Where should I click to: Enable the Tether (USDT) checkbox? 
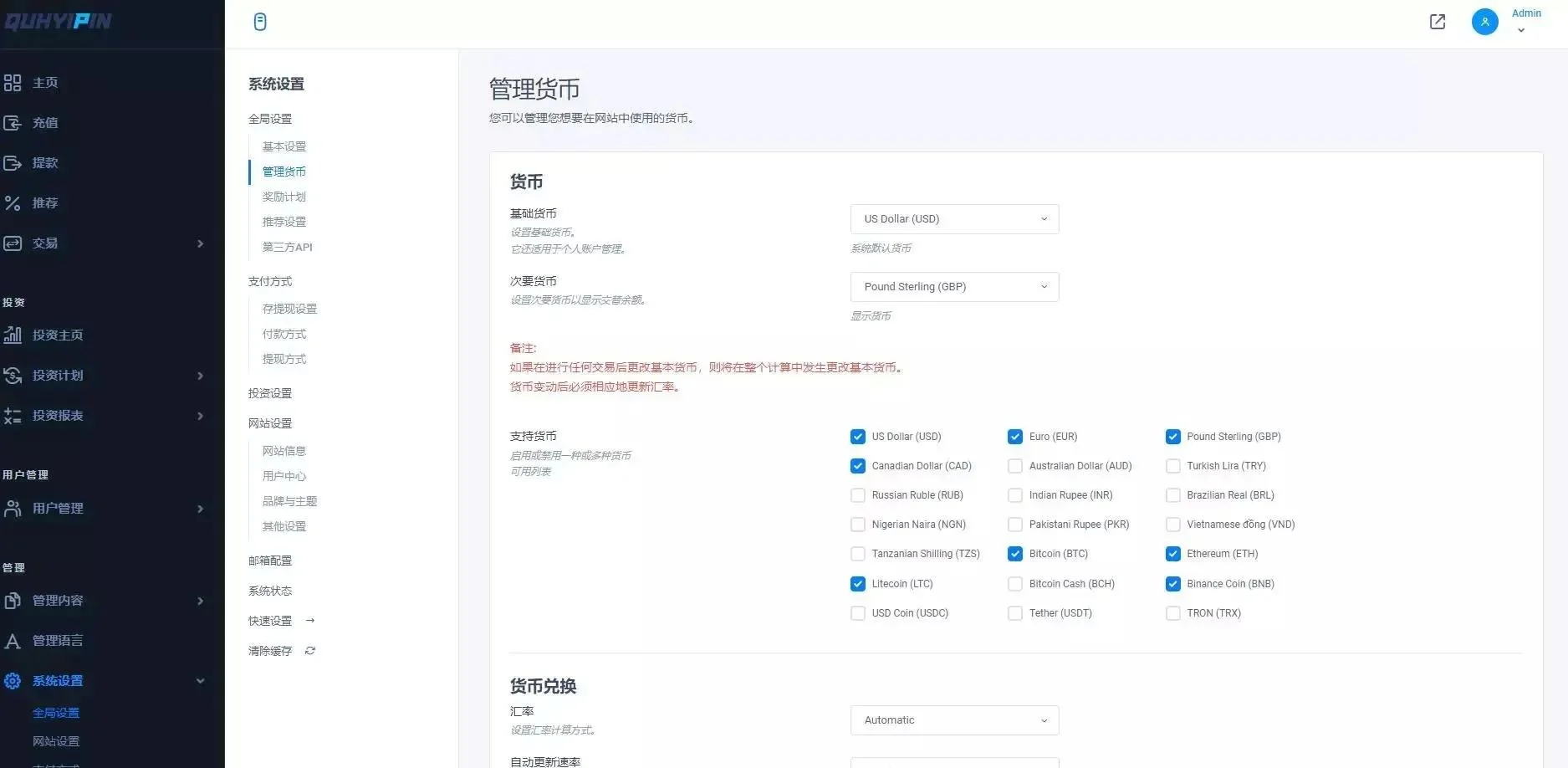click(1014, 613)
